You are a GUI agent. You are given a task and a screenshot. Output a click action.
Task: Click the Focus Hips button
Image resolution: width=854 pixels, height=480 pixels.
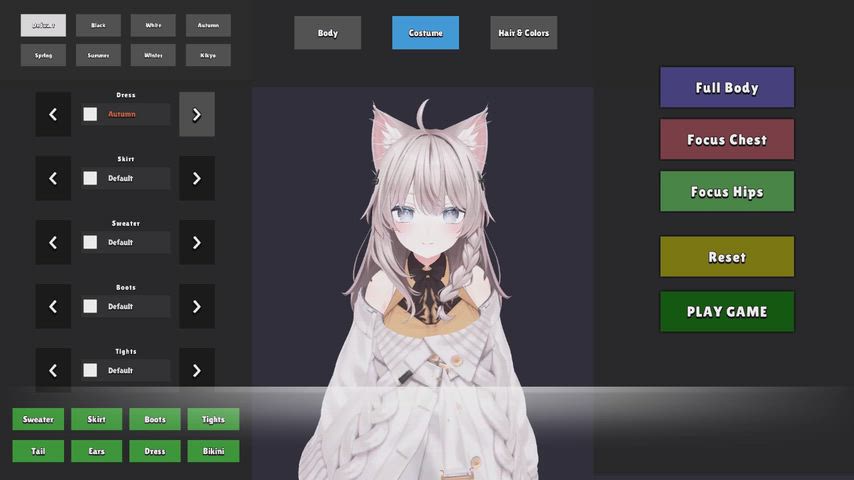coord(727,191)
